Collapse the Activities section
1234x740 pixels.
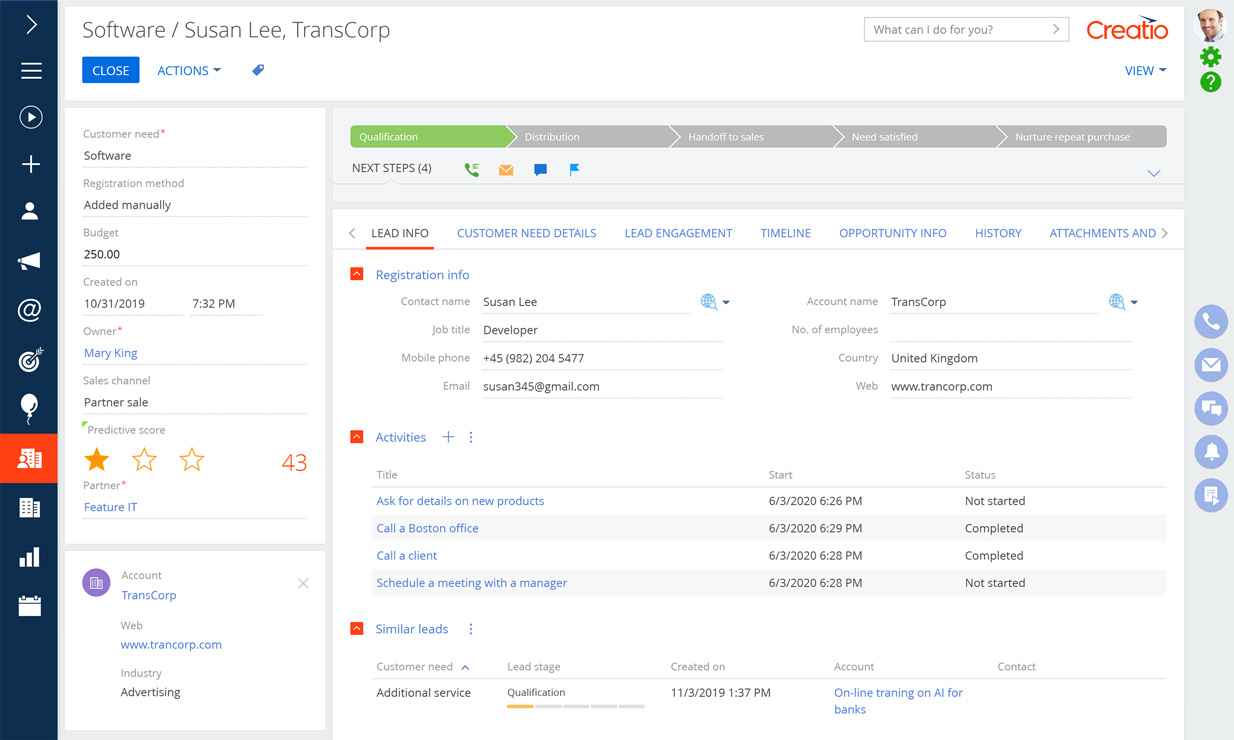[357, 437]
